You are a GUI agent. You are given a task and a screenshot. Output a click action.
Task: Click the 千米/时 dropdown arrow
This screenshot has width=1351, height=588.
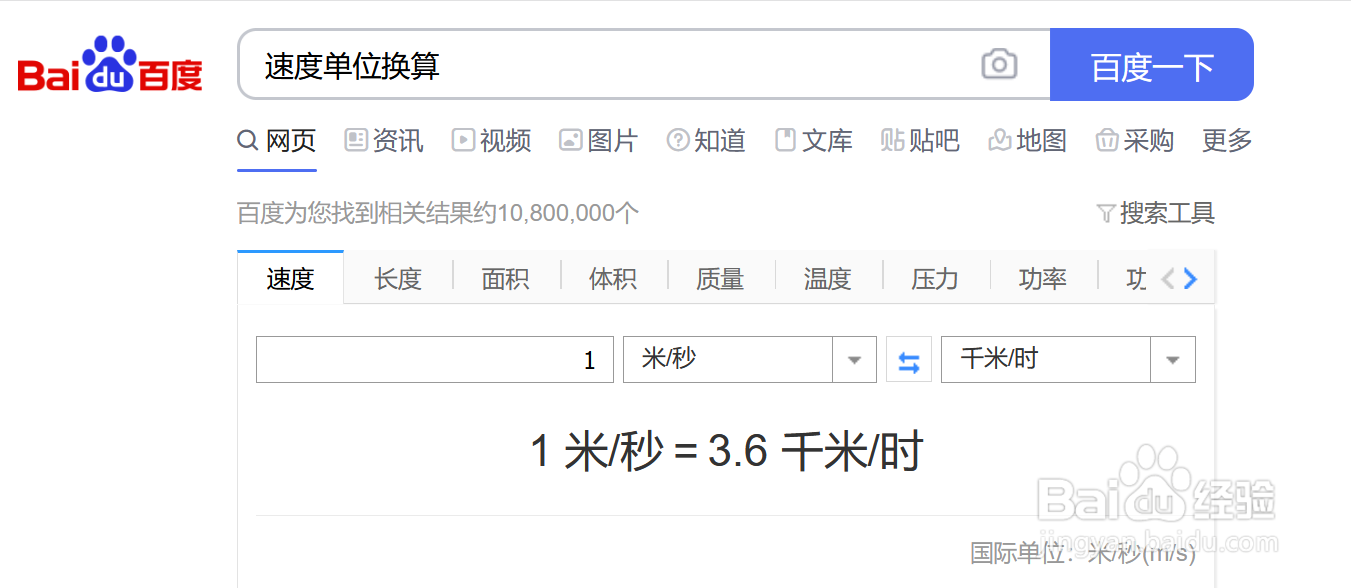tap(1174, 360)
